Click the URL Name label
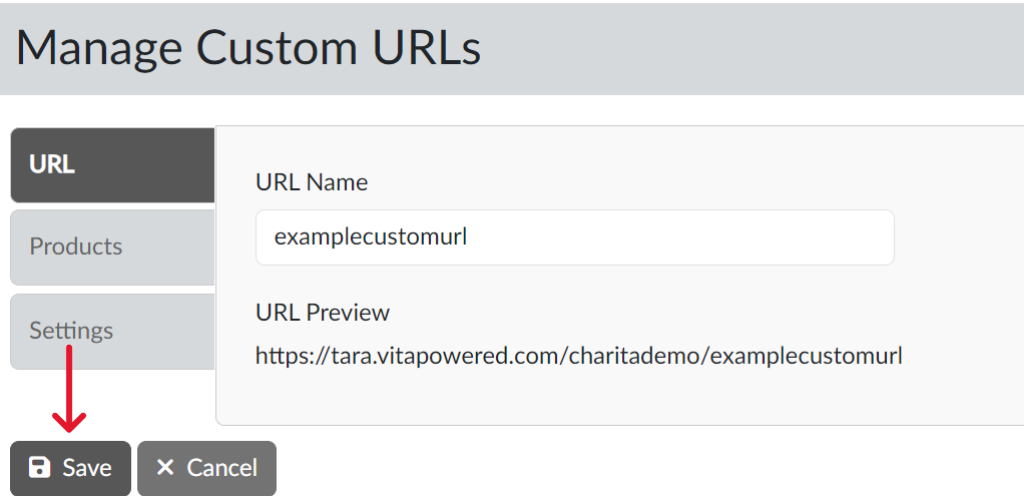The height and width of the screenshot is (497, 1024). click(311, 182)
